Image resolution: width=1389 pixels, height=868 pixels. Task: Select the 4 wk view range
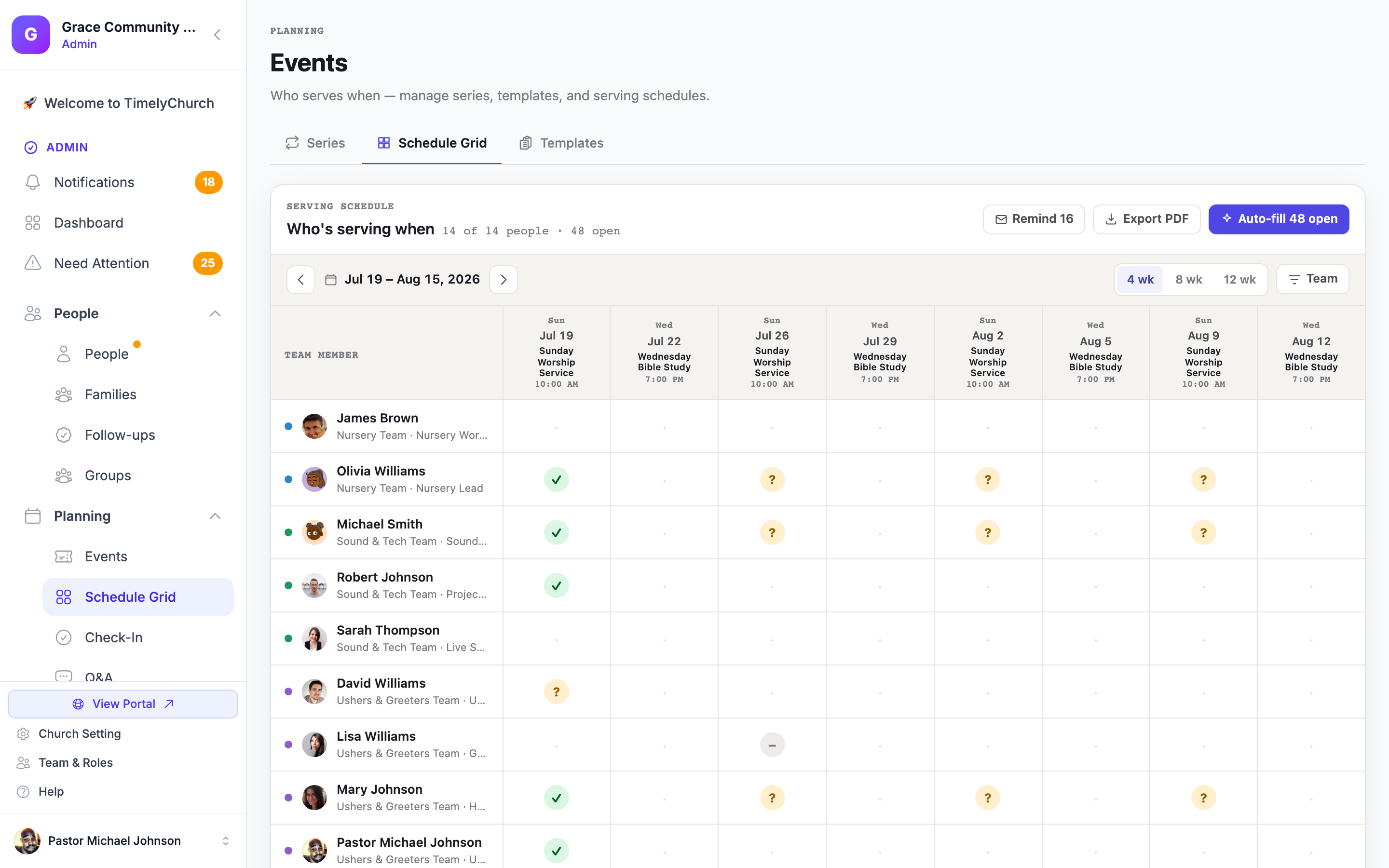coord(1140,280)
